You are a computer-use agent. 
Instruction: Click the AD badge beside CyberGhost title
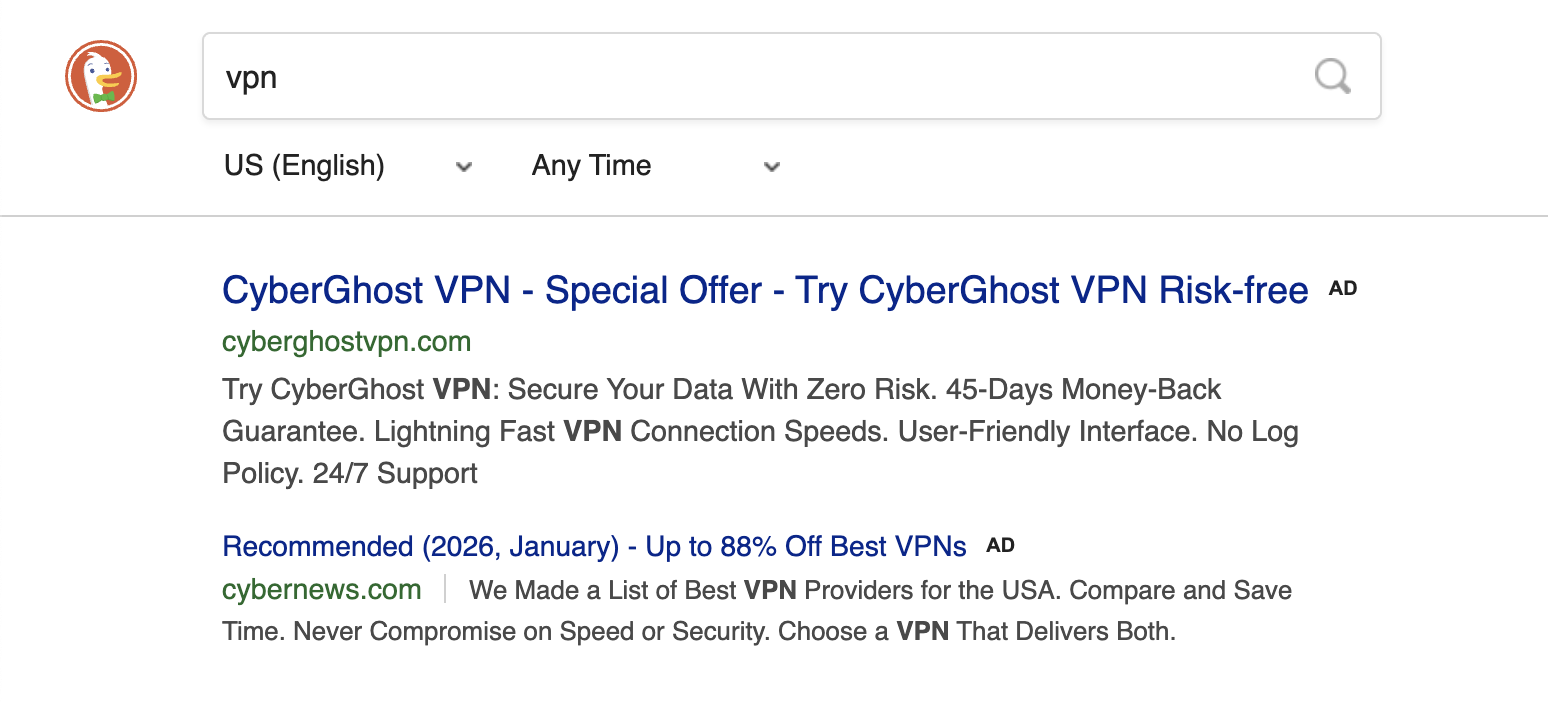(x=1343, y=289)
